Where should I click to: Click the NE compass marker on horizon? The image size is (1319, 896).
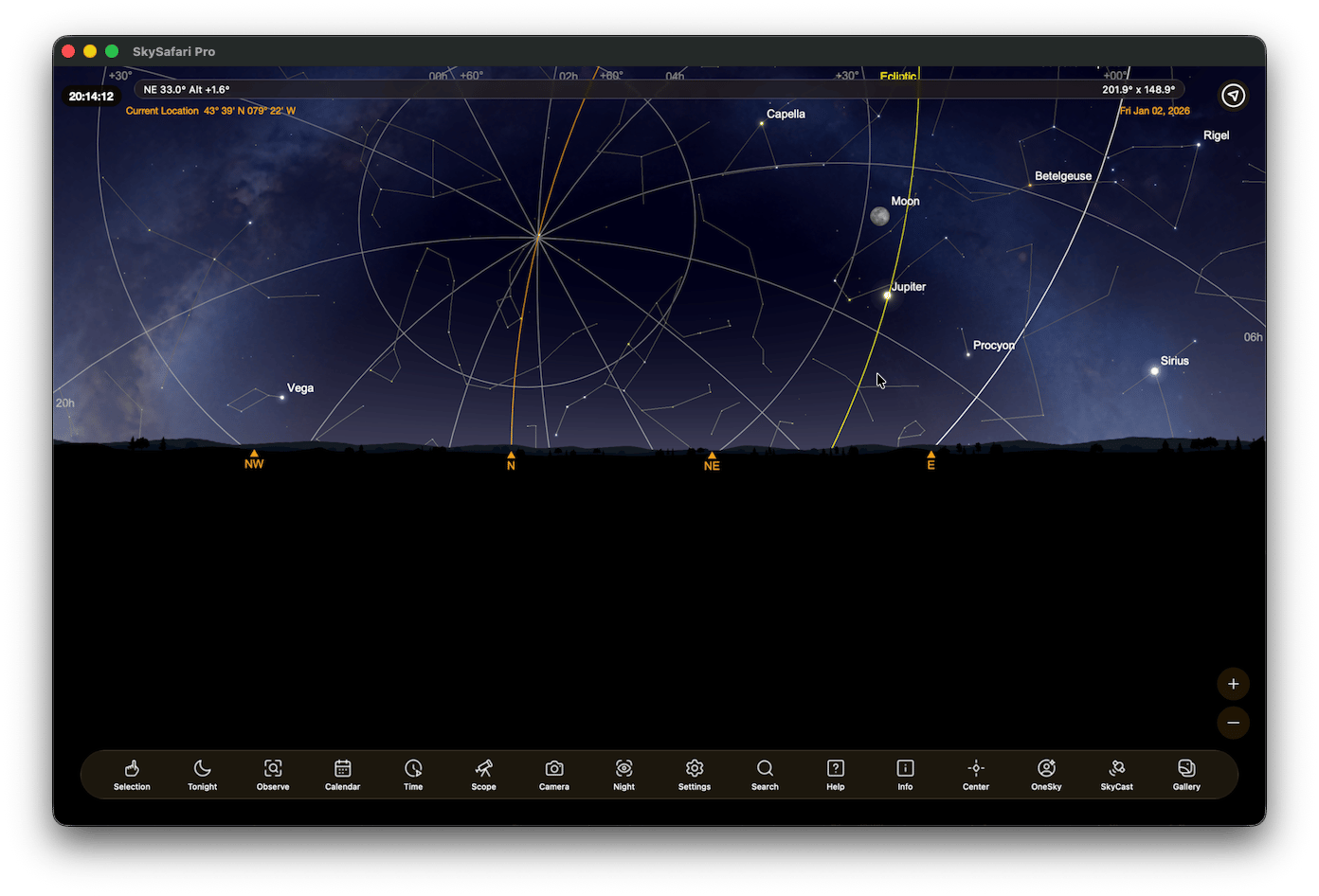pos(712,461)
